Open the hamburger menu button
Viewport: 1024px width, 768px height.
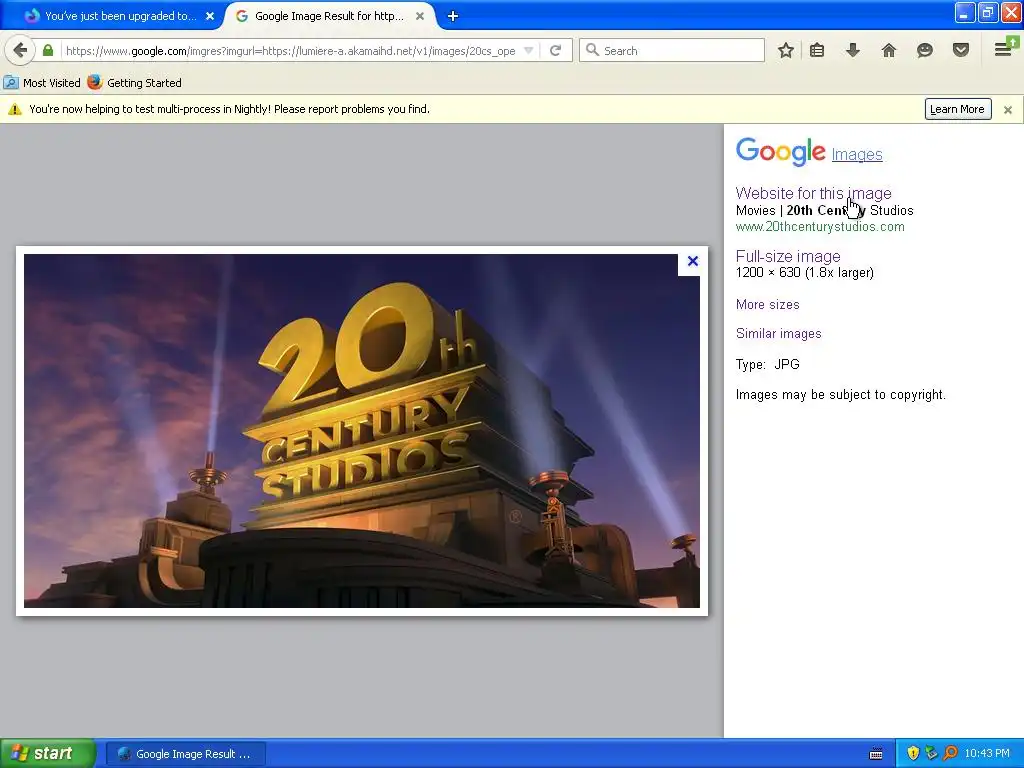click(x=1004, y=48)
